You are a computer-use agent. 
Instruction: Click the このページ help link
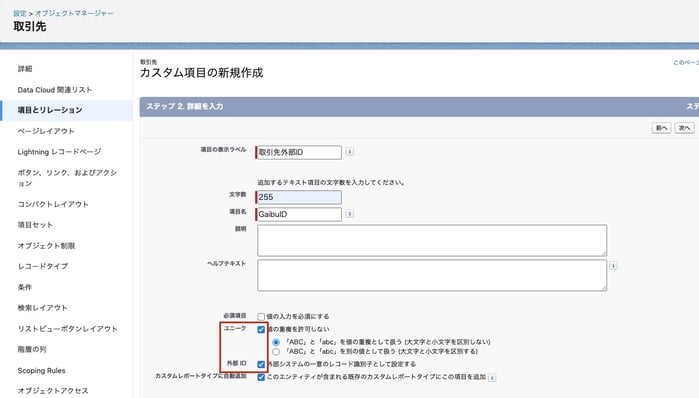click(x=686, y=62)
